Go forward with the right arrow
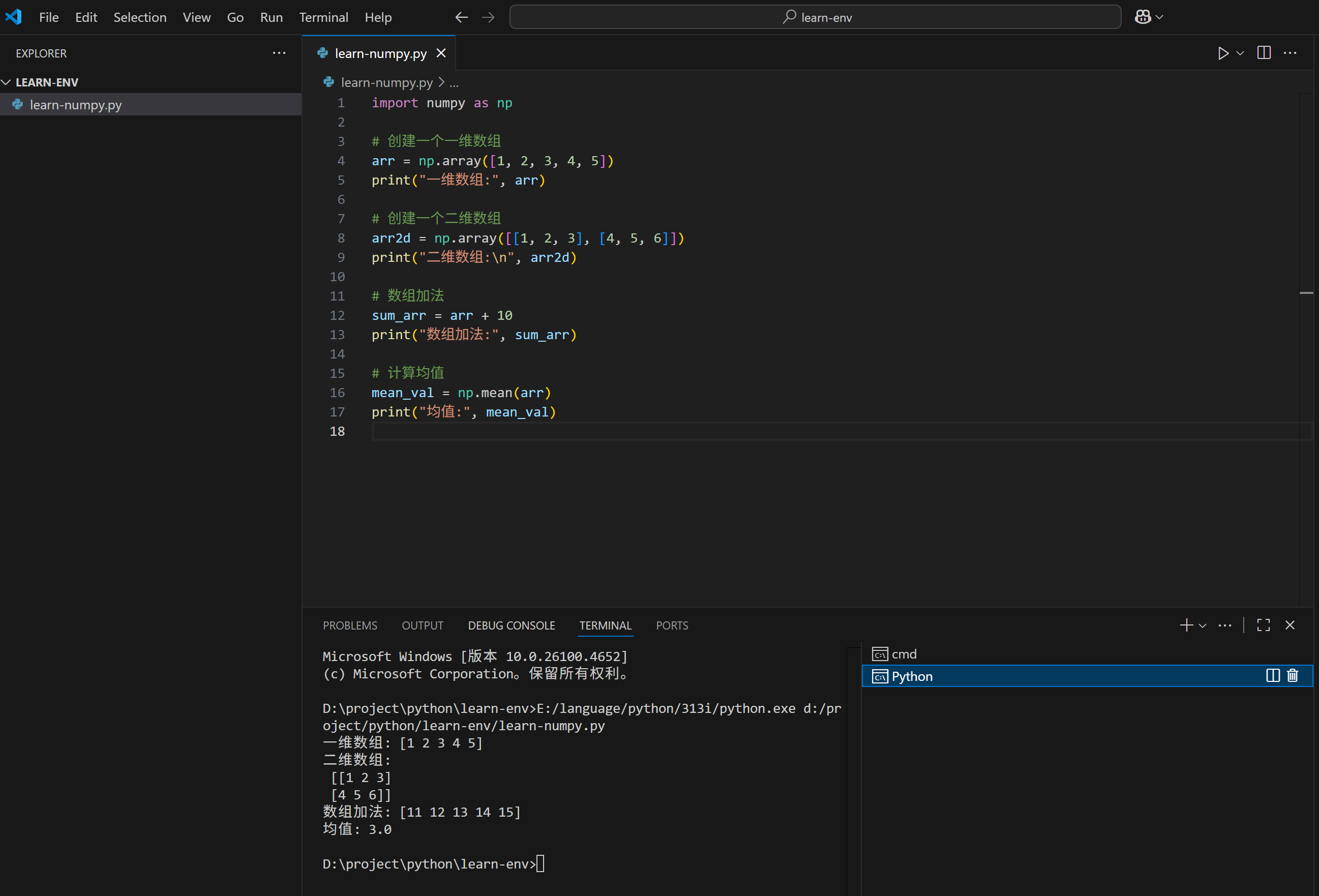 pos(488,18)
